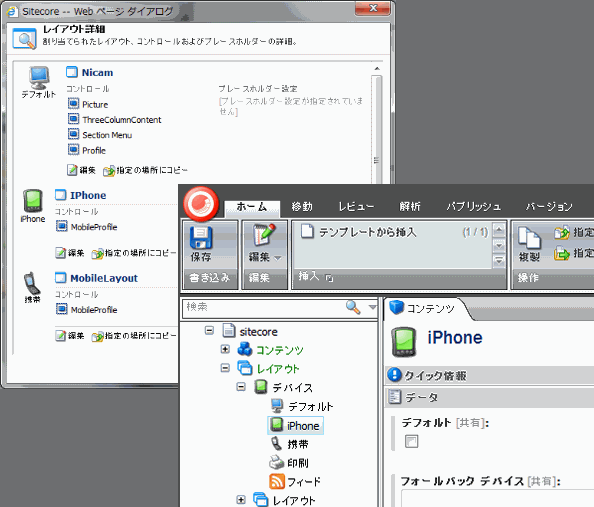This screenshot has width=594, height=507.
Task: Click the デフォルト monitor device icon in dialog
Action: (39, 78)
